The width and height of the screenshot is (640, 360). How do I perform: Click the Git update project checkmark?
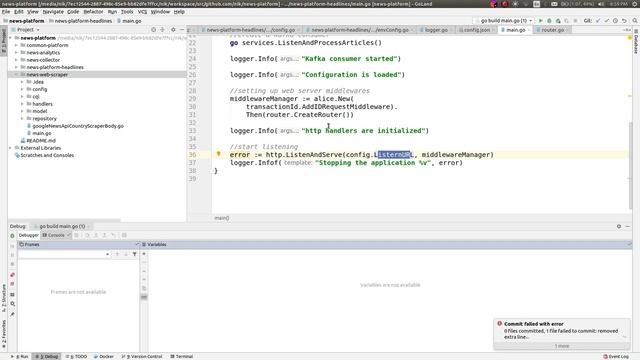(598, 20)
